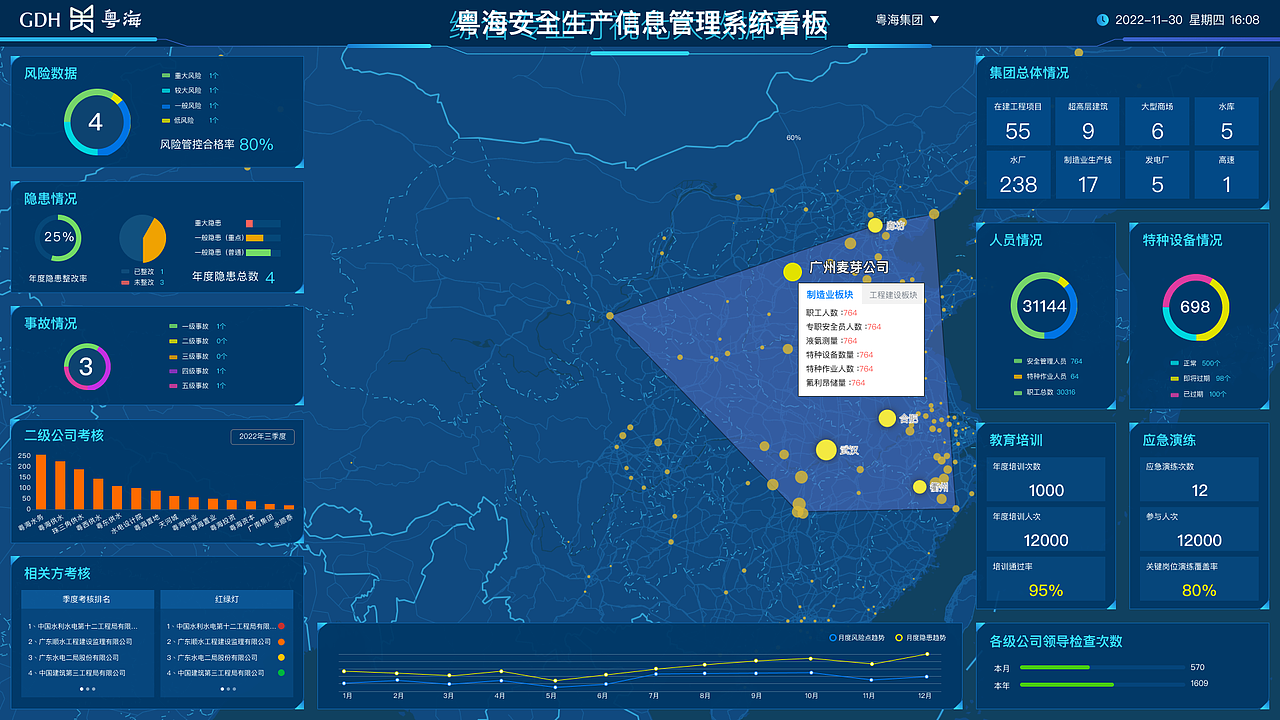Click the GDH 粤海 logo
Image resolution: width=1280 pixels, height=720 pixels.
point(81,19)
